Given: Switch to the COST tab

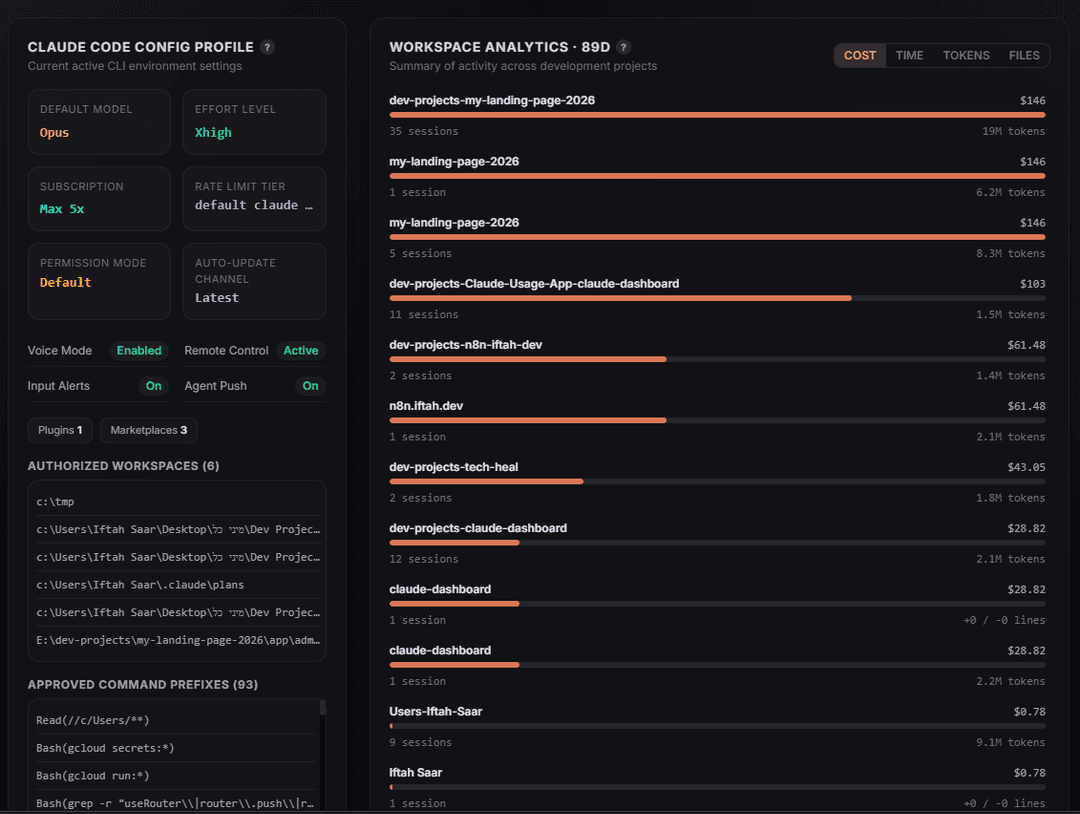Looking at the screenshot, I should 860,55.
